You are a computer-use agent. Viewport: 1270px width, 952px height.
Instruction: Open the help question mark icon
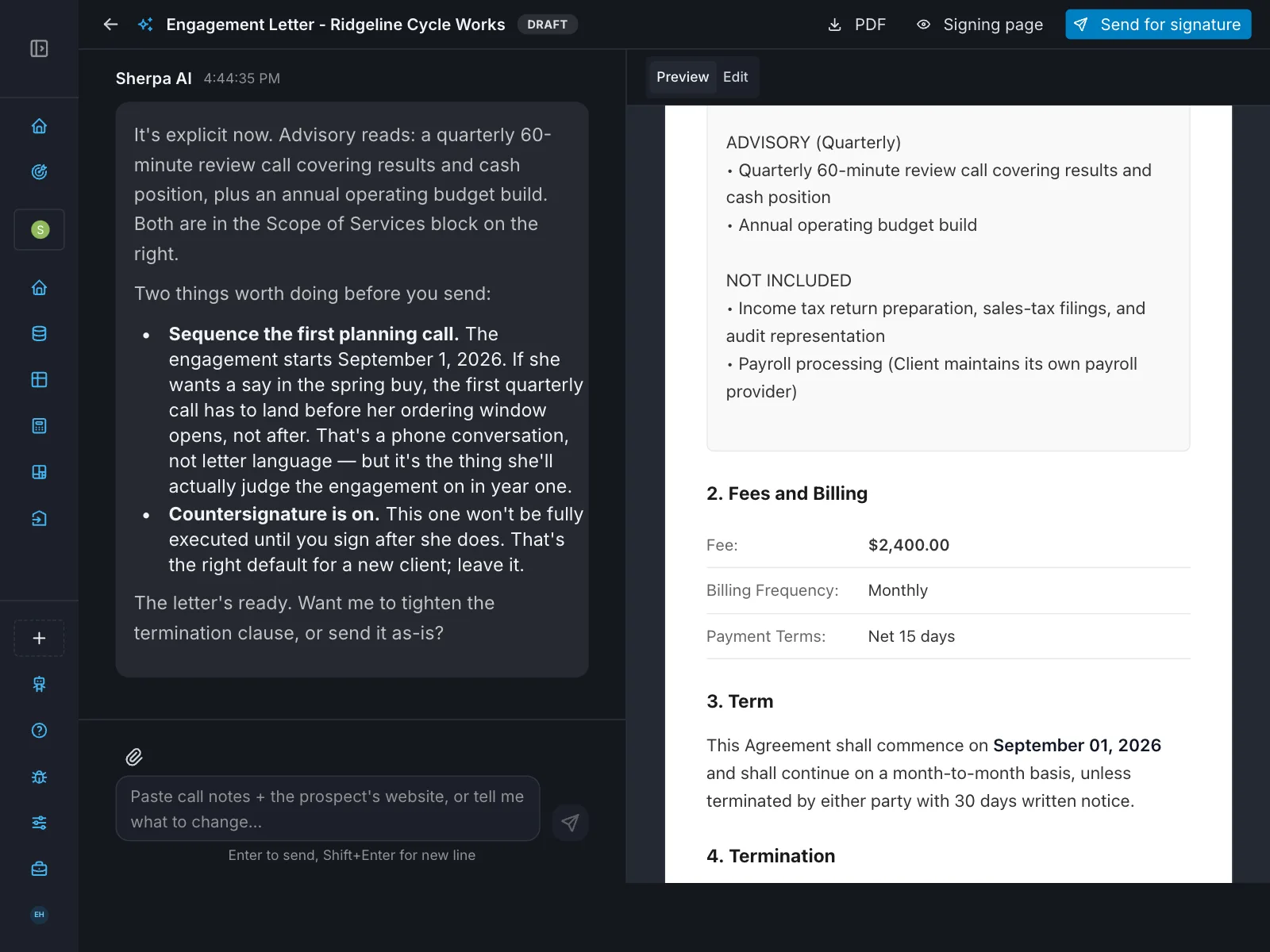click(39, 731)
